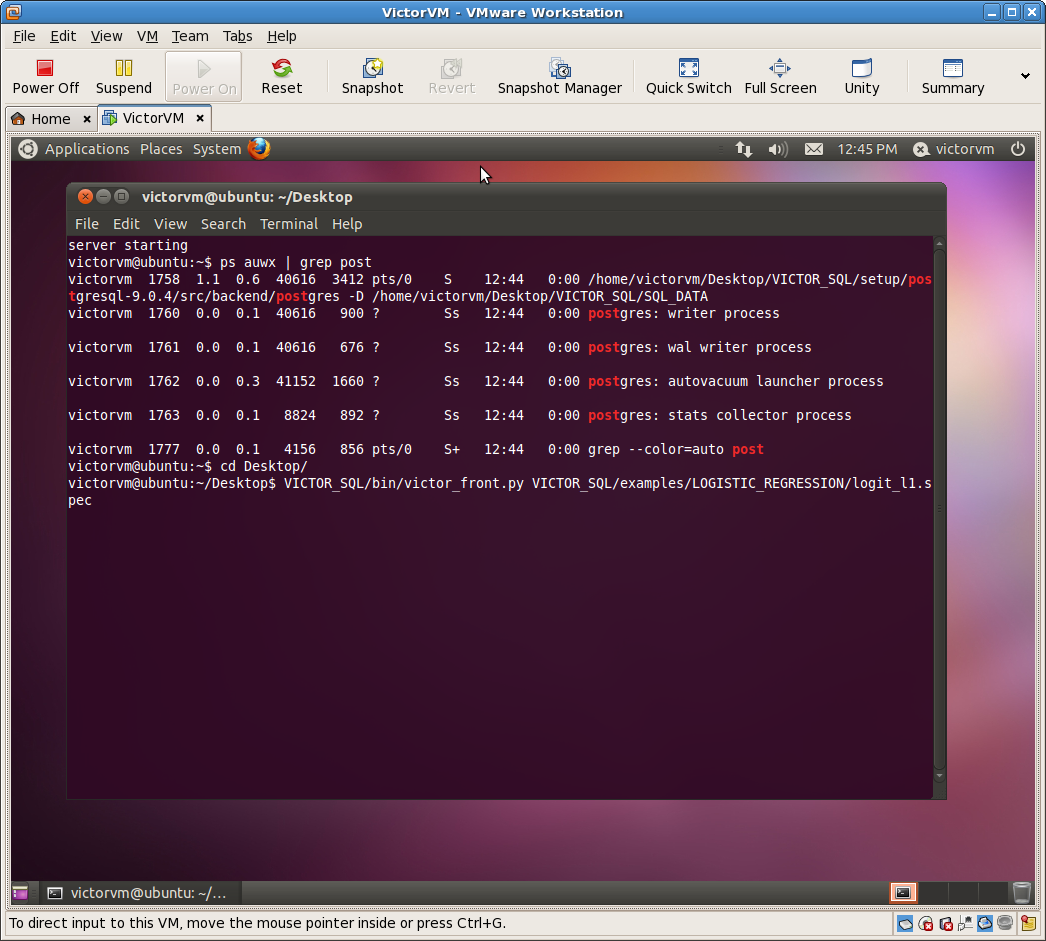Reset the virtual machine
Screen dimensions: 1046x941
281,76
